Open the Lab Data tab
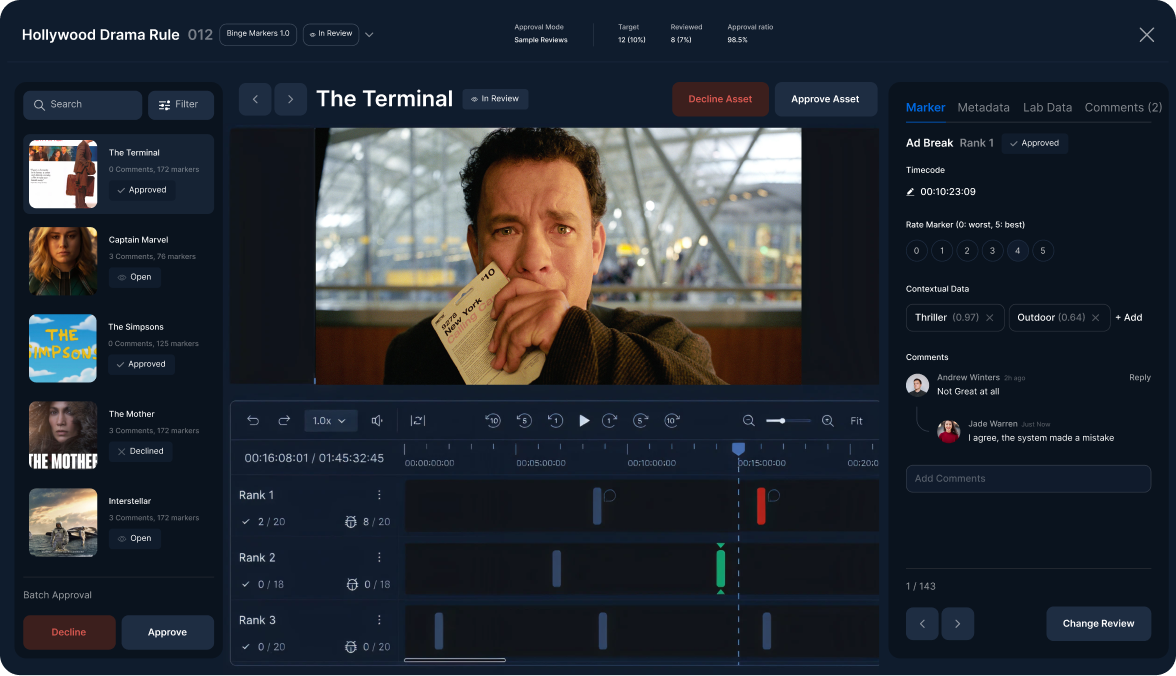Screen dimensions: 1176x676 pos(1047,108)
